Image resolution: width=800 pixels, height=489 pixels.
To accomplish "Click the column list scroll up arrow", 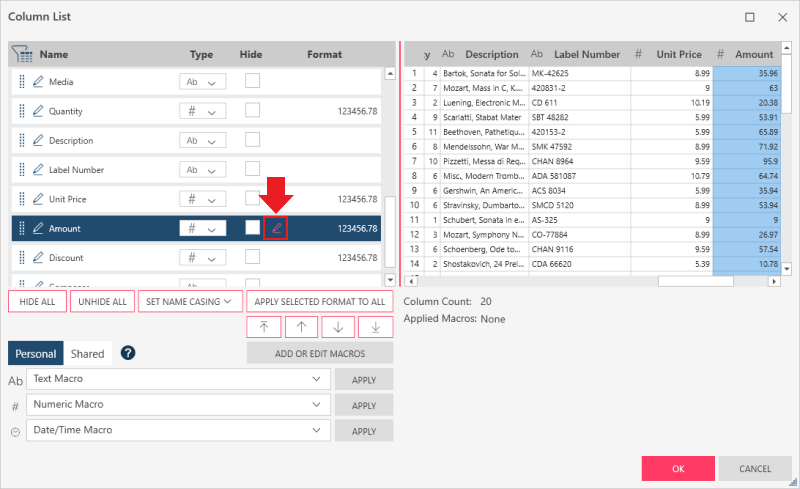I will tap(390, 74).
